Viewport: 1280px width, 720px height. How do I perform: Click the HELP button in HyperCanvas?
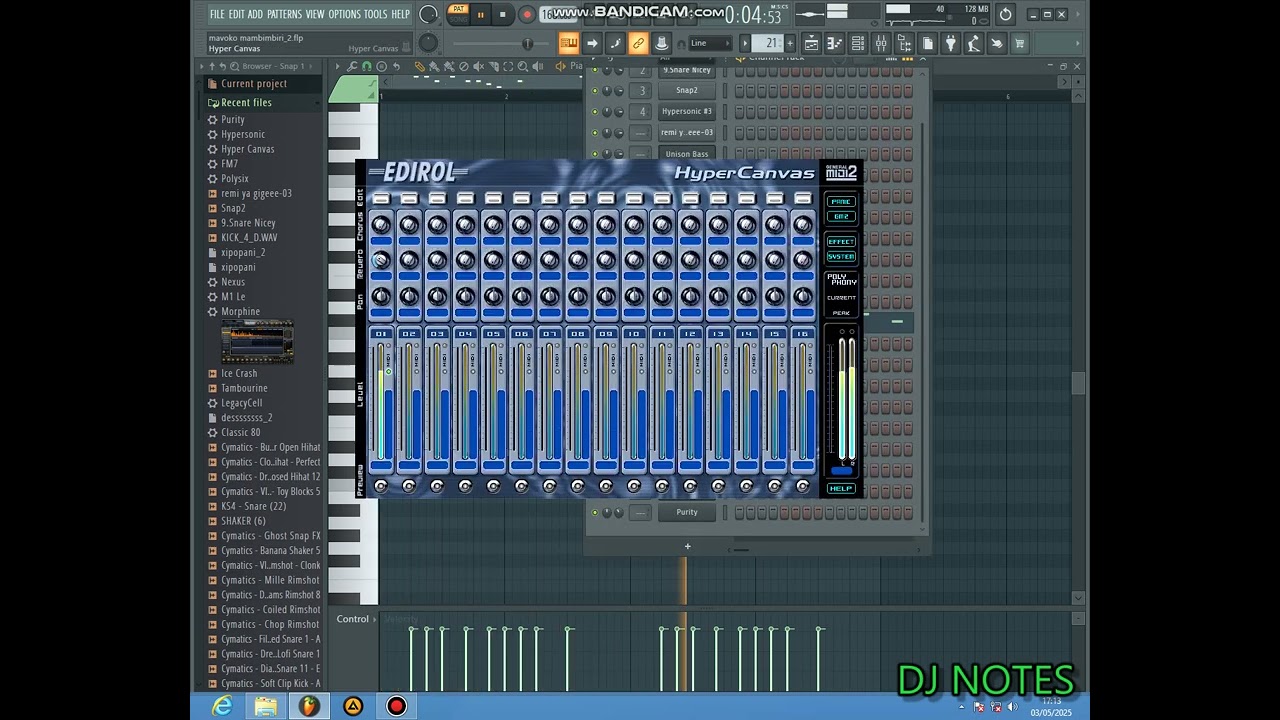tap(841, 488)
